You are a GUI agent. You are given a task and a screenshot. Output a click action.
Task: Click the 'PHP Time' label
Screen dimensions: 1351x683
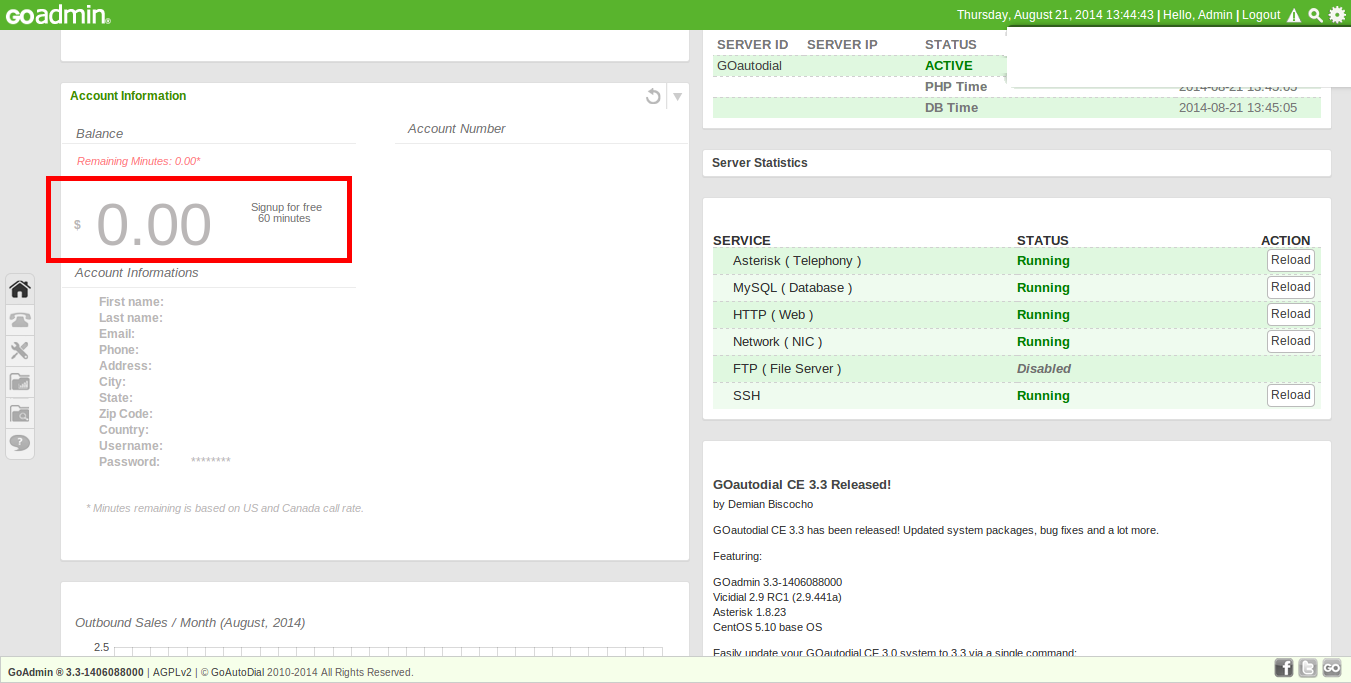(x=956, y=87)
